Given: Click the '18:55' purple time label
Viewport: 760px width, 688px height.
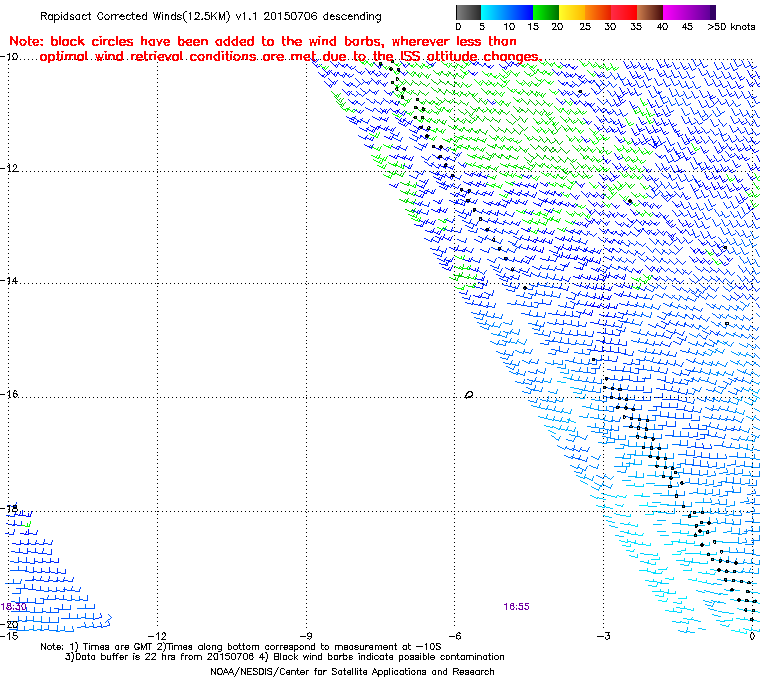Looking at the screenshot, I should [x=516, y=607].
